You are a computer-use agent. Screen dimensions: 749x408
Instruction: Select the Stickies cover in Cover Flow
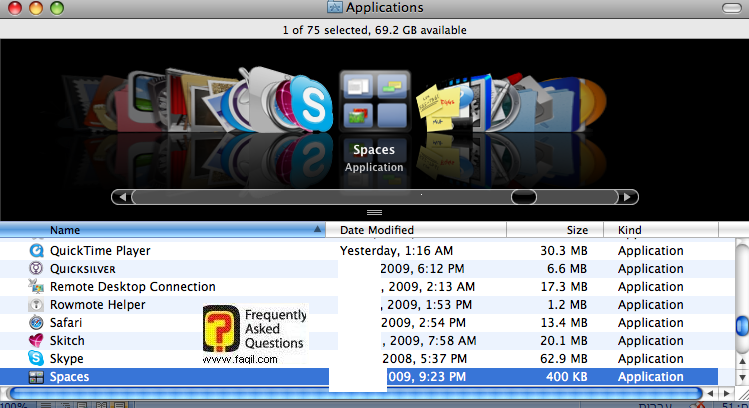[438, 106]
